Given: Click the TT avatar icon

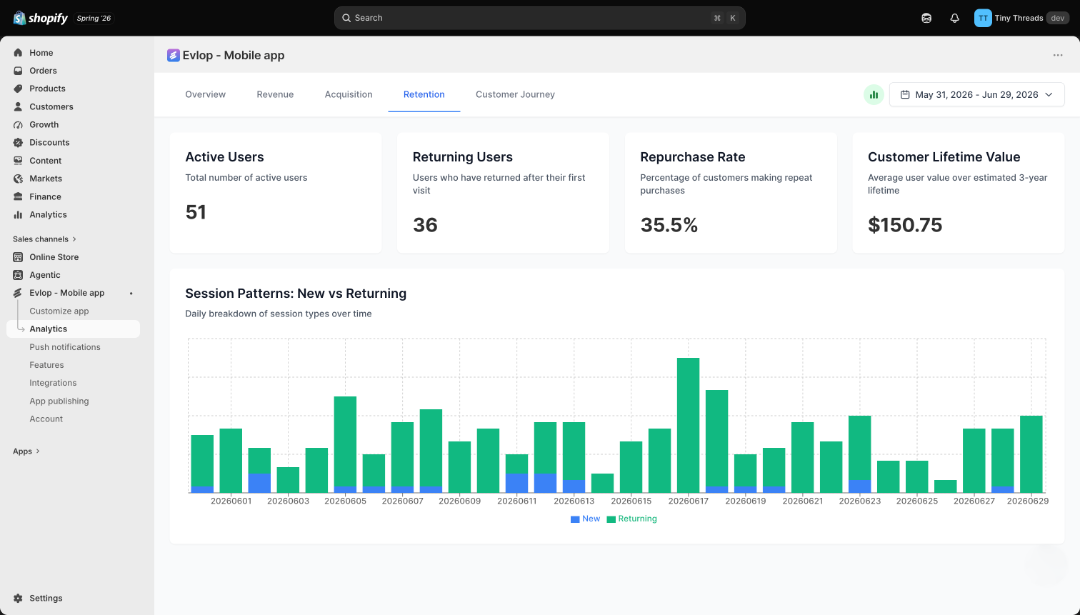Looking at the screenshot, I should coord(983,18).
